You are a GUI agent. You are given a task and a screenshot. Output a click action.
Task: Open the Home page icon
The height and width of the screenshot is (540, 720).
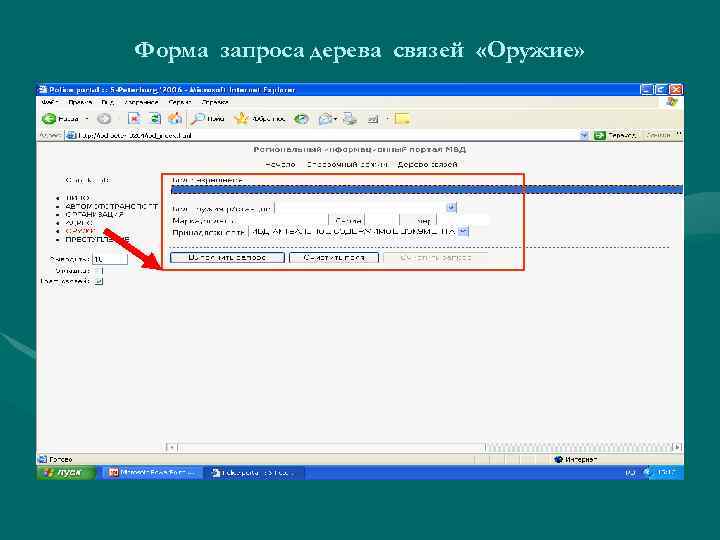pyautogui.click(x=175, y=119)
